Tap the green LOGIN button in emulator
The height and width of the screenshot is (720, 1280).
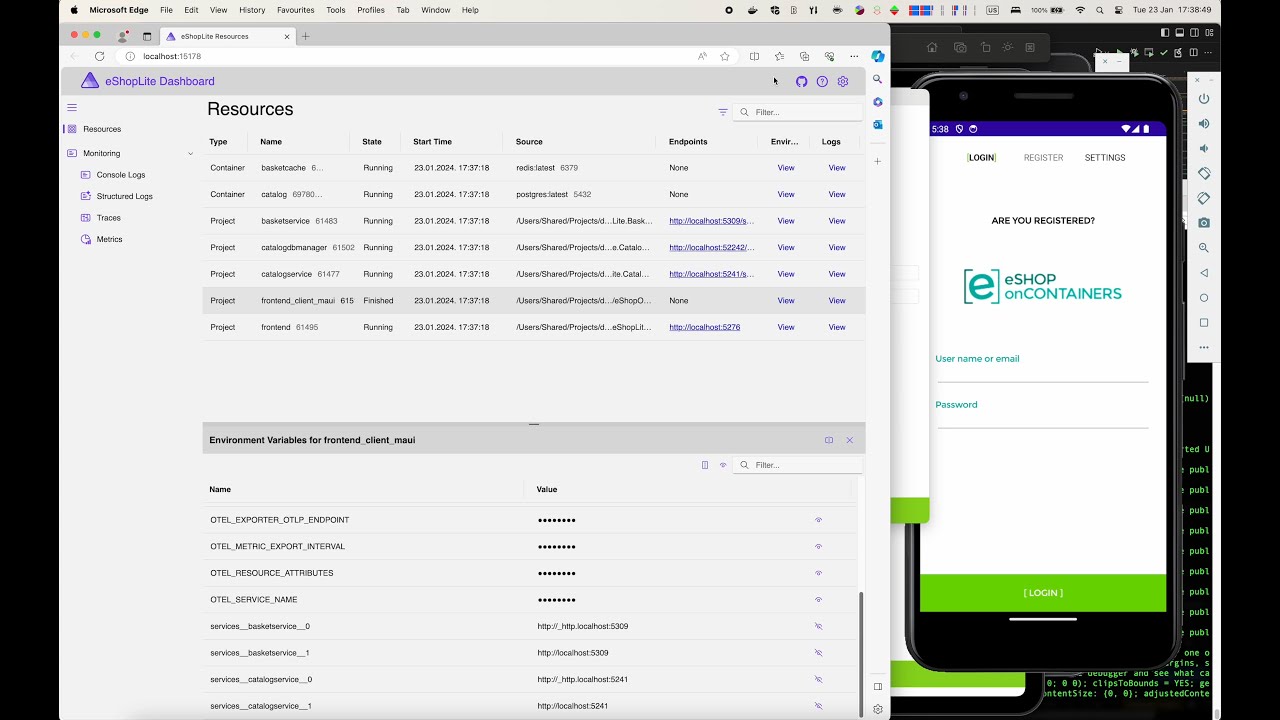1043,593
